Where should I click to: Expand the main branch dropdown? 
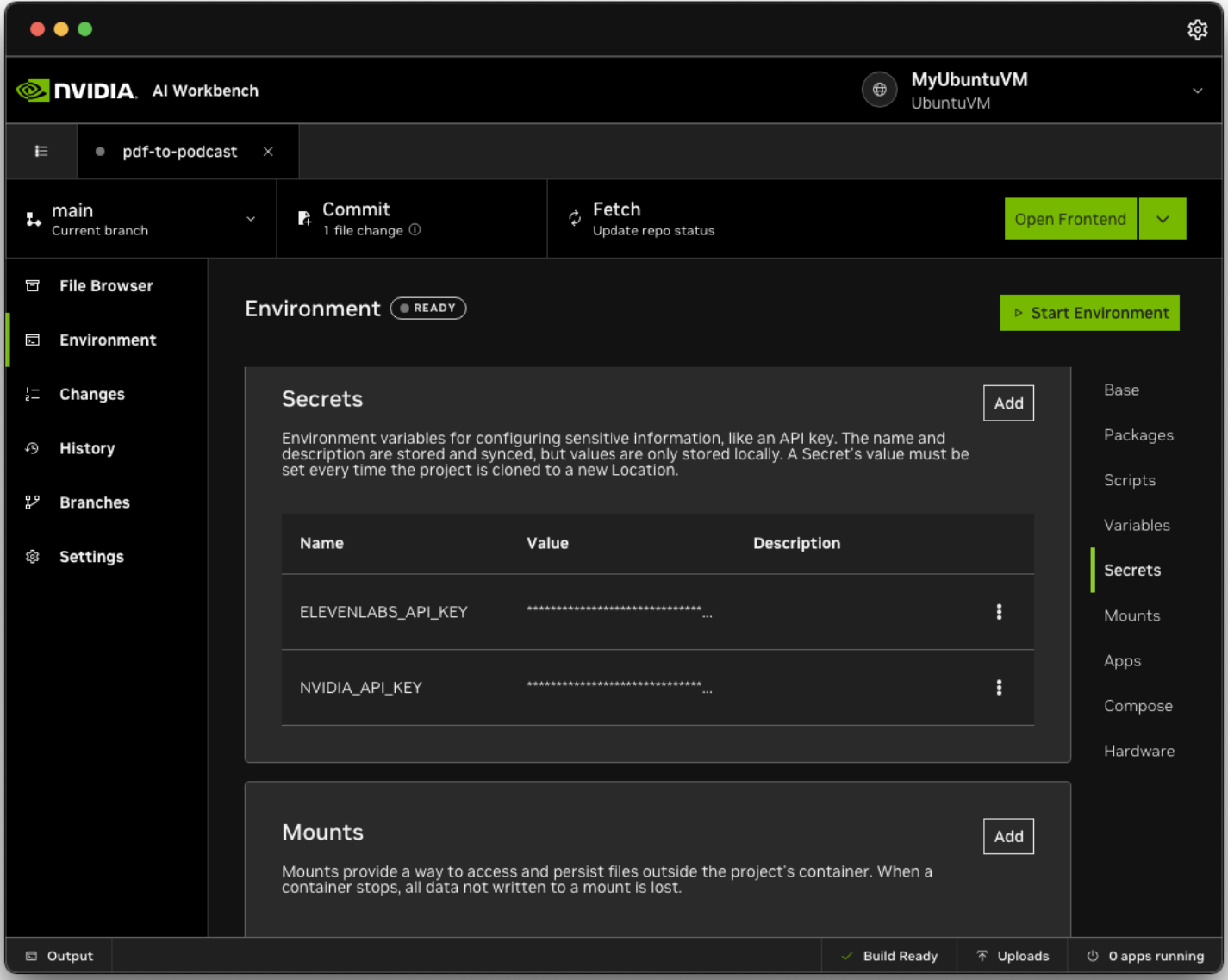click(251, 219)
